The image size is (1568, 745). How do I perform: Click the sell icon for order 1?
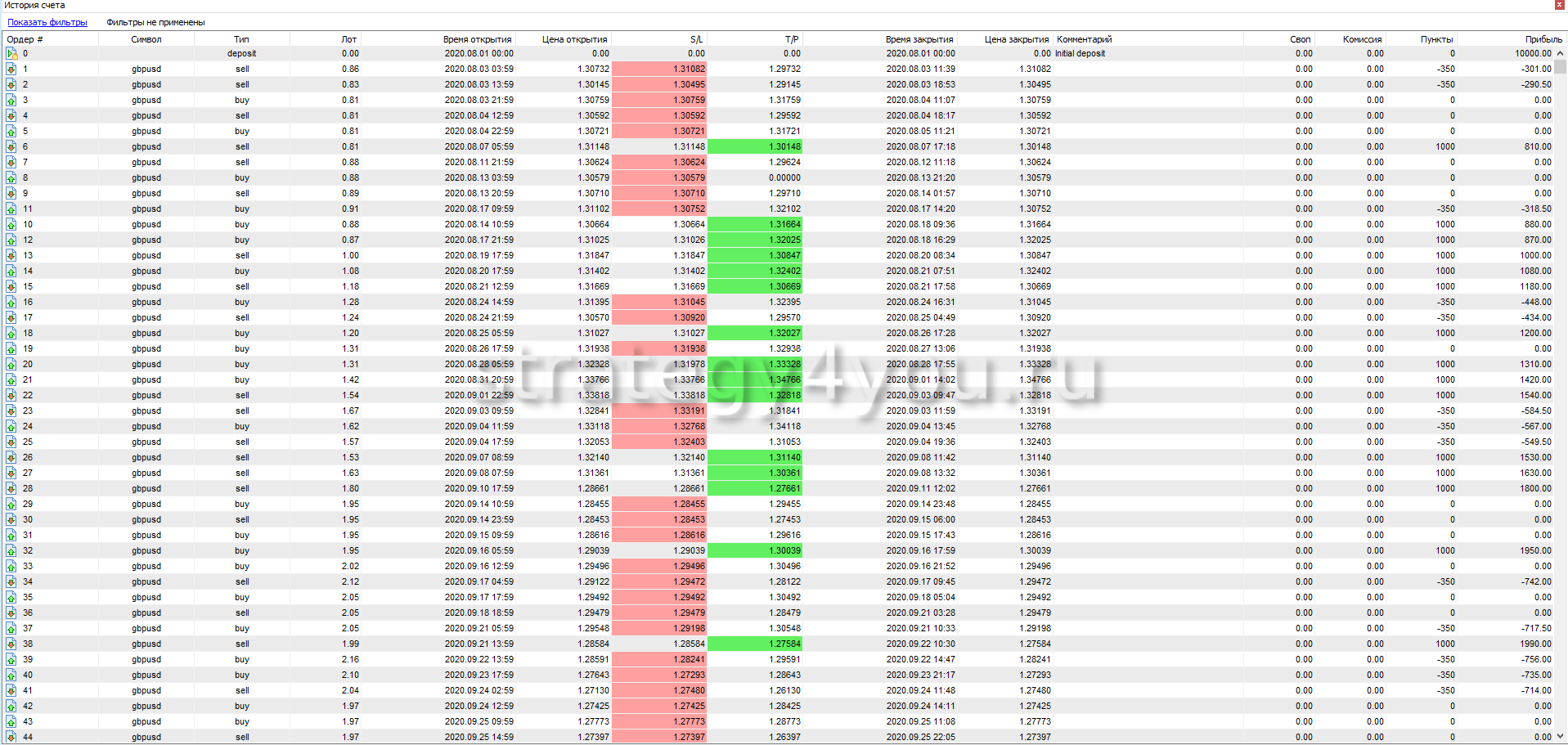tap(11, 70)
